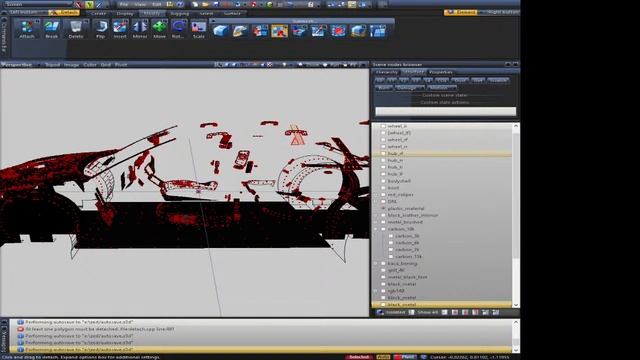640x360 pixels.
Task: Open the File menu
Action: point(124,4)
